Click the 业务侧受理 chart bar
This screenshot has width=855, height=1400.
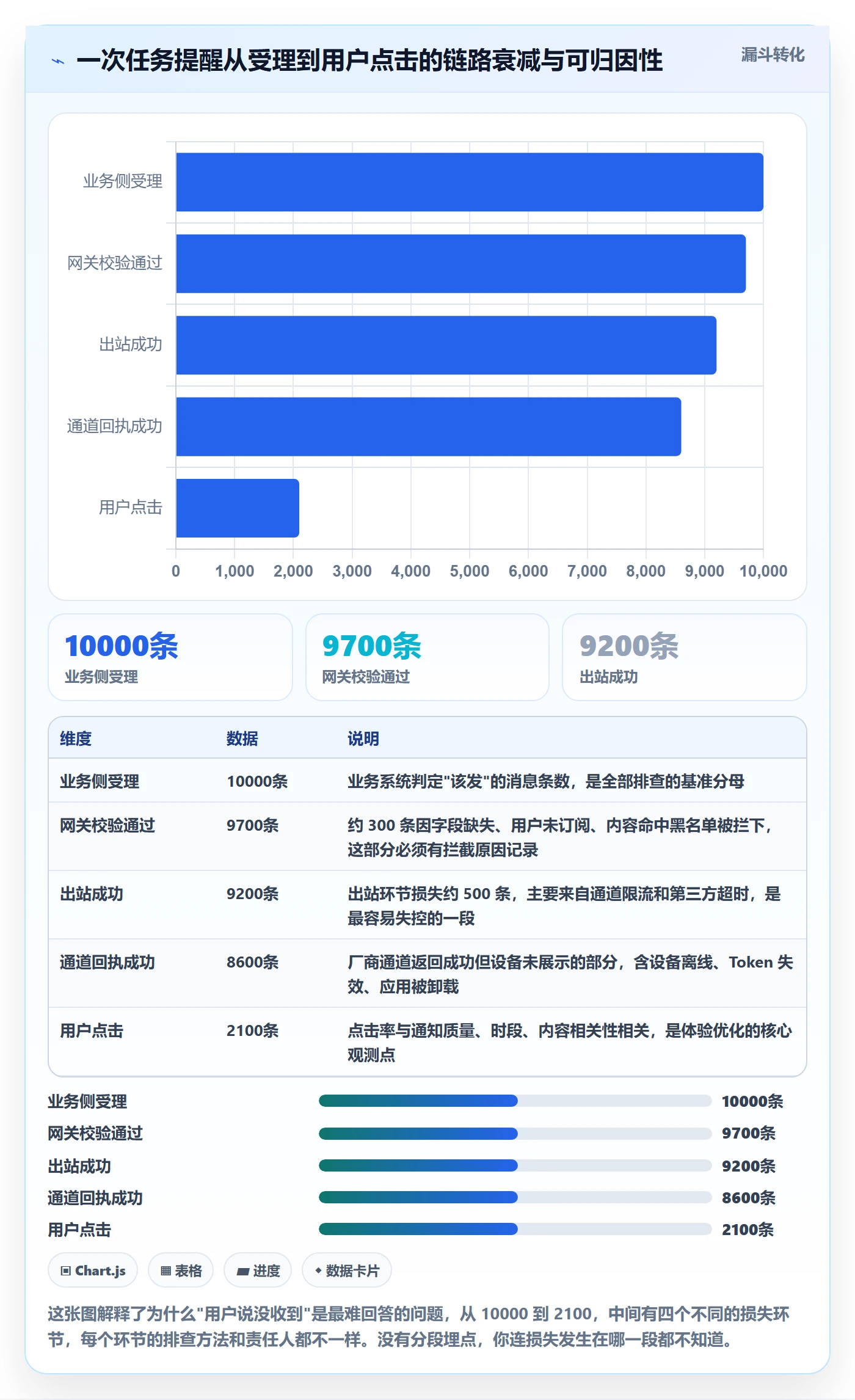[470, 182]
